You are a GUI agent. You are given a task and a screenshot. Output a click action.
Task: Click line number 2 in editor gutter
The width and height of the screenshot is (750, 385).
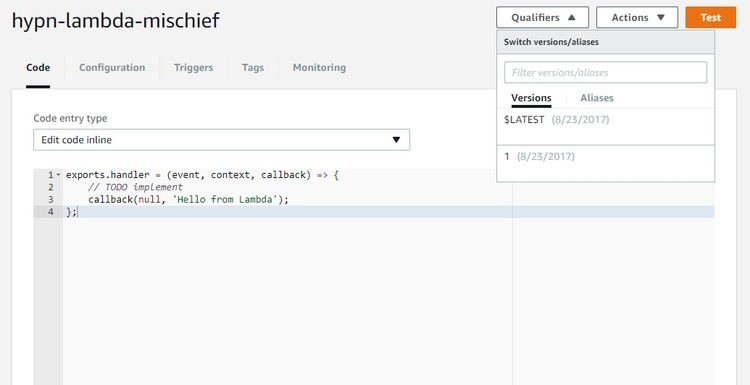point(51,187)
